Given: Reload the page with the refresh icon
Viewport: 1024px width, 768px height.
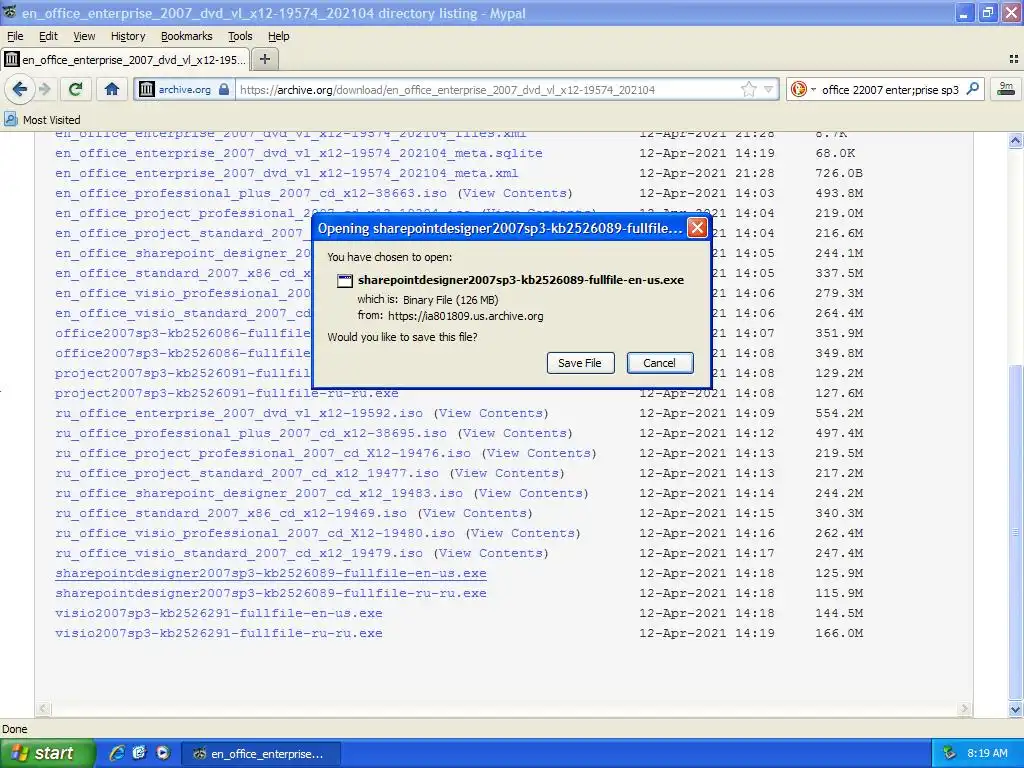Looking at the screenshot, I should point(76,89).
